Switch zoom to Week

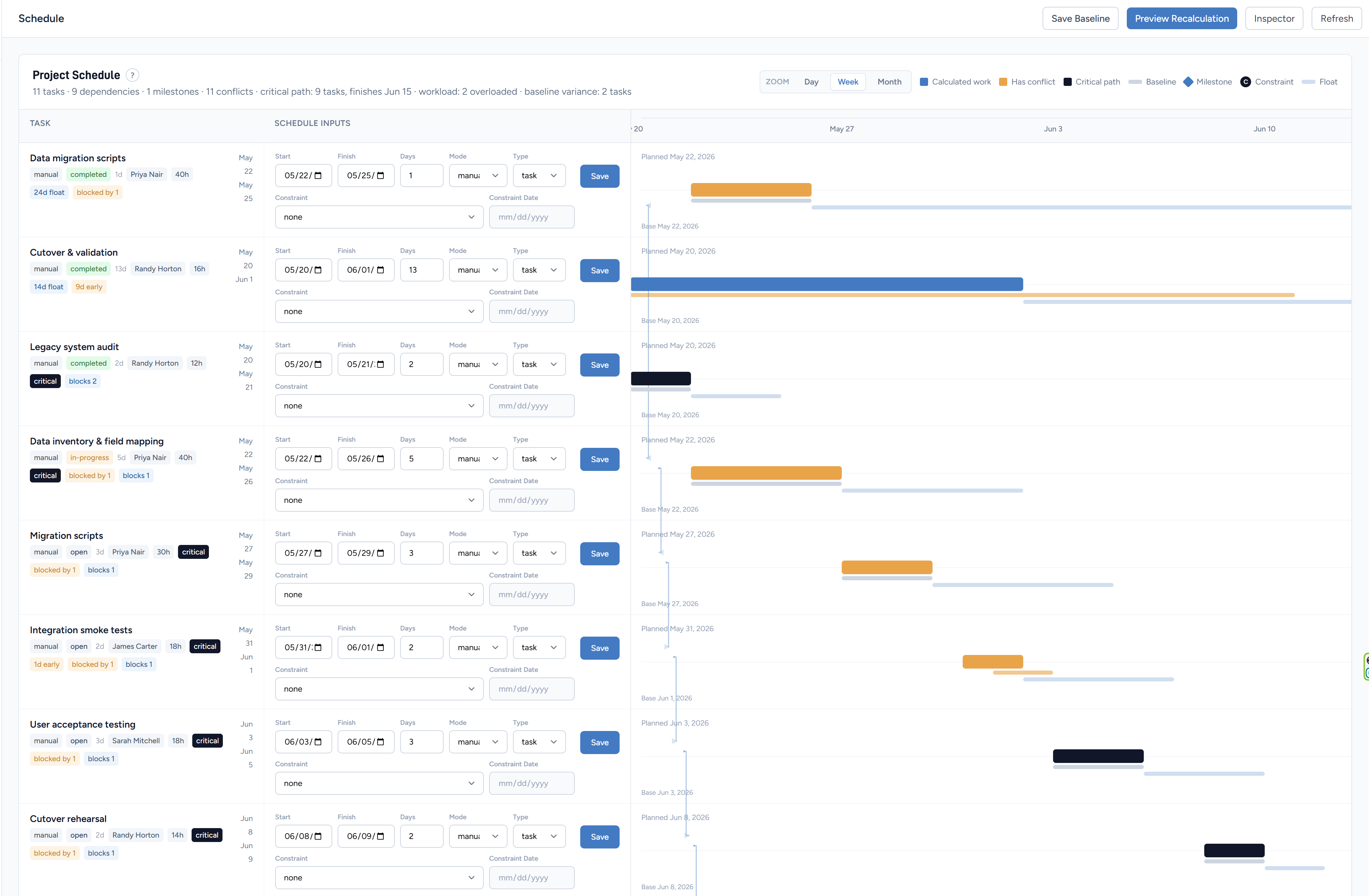pyautogui.click(x=848, y=81)
